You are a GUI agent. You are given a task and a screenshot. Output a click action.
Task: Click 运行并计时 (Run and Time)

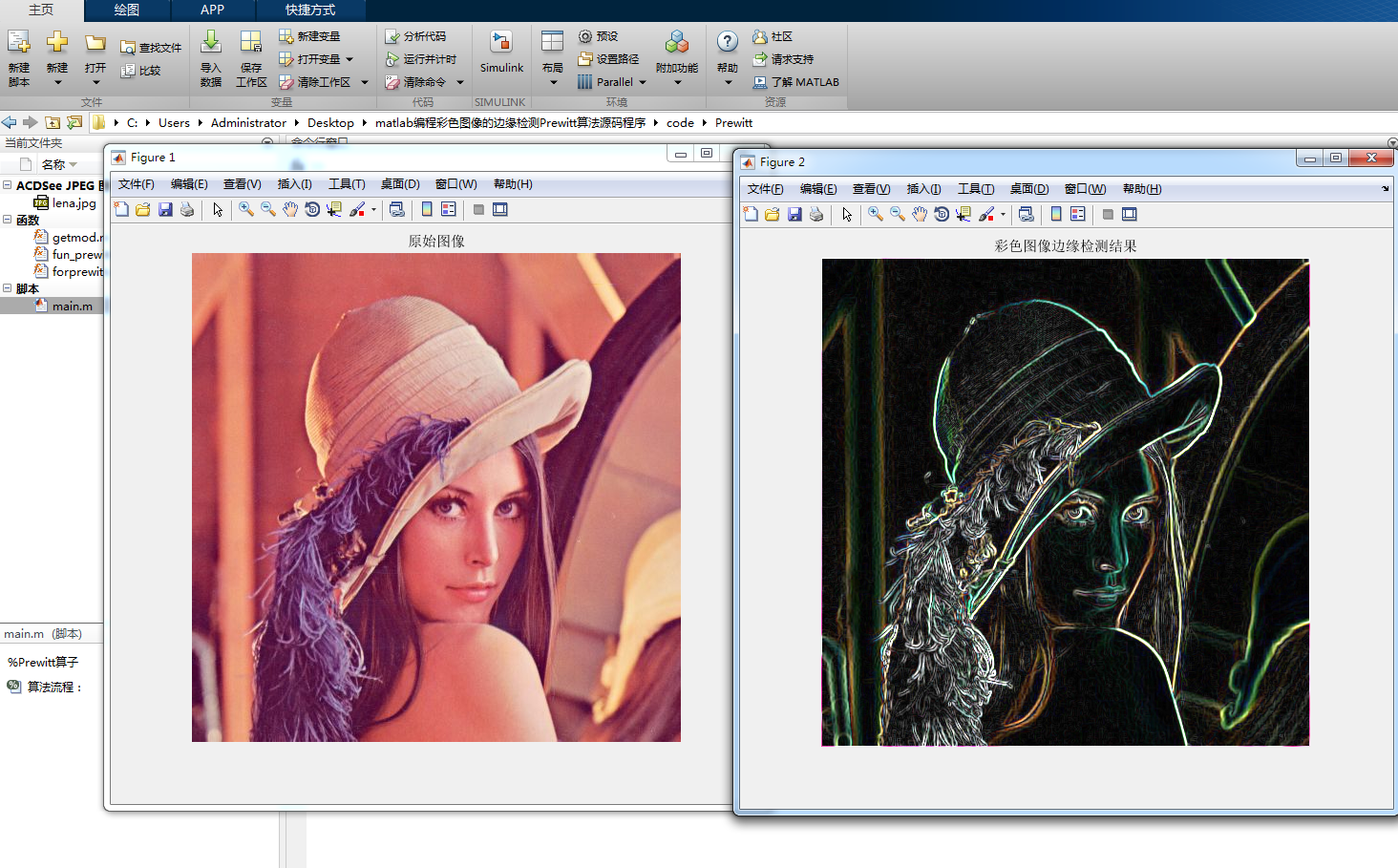(421, 59)
